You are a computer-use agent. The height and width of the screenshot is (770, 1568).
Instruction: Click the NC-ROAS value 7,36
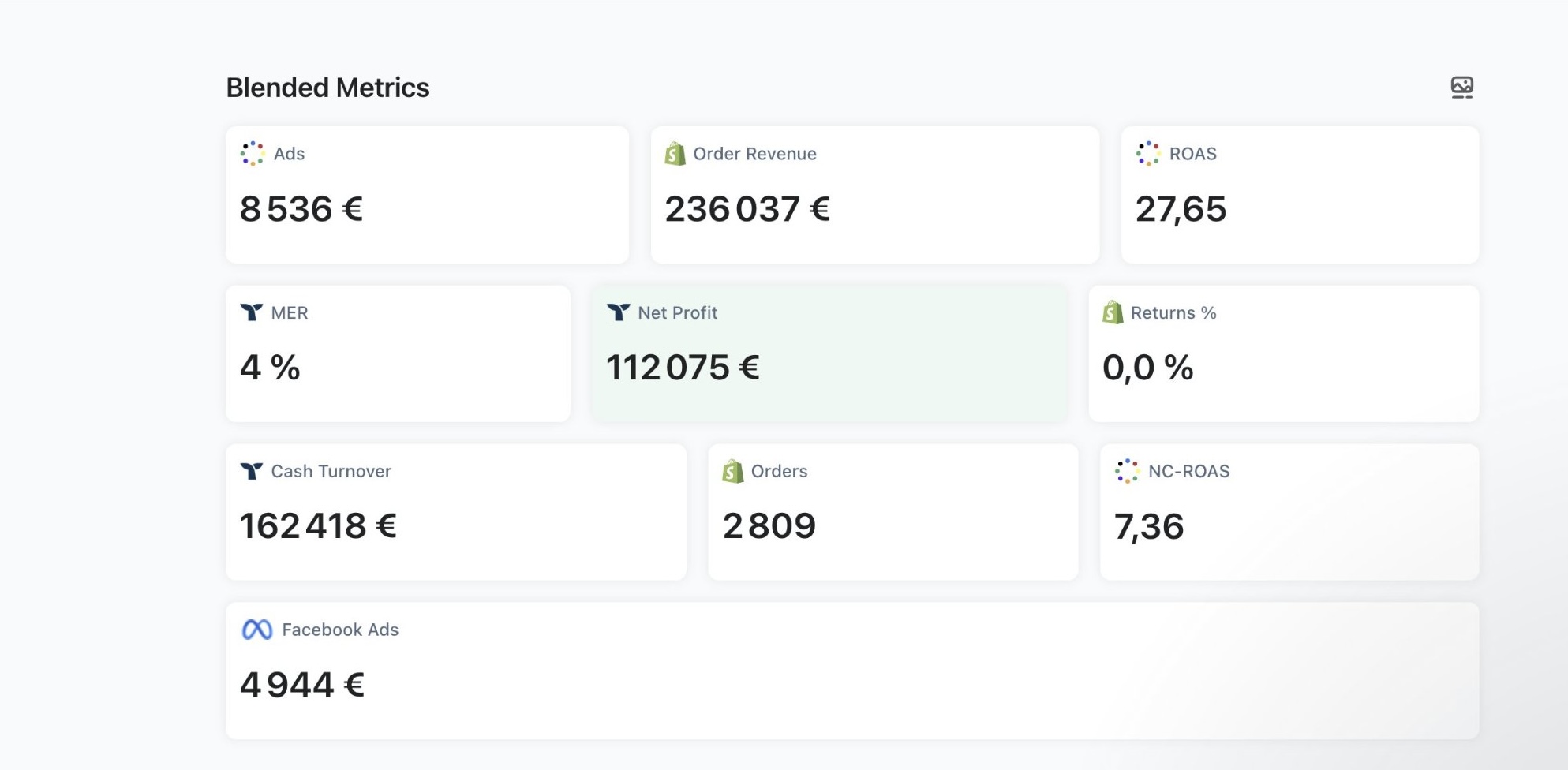1149,527
